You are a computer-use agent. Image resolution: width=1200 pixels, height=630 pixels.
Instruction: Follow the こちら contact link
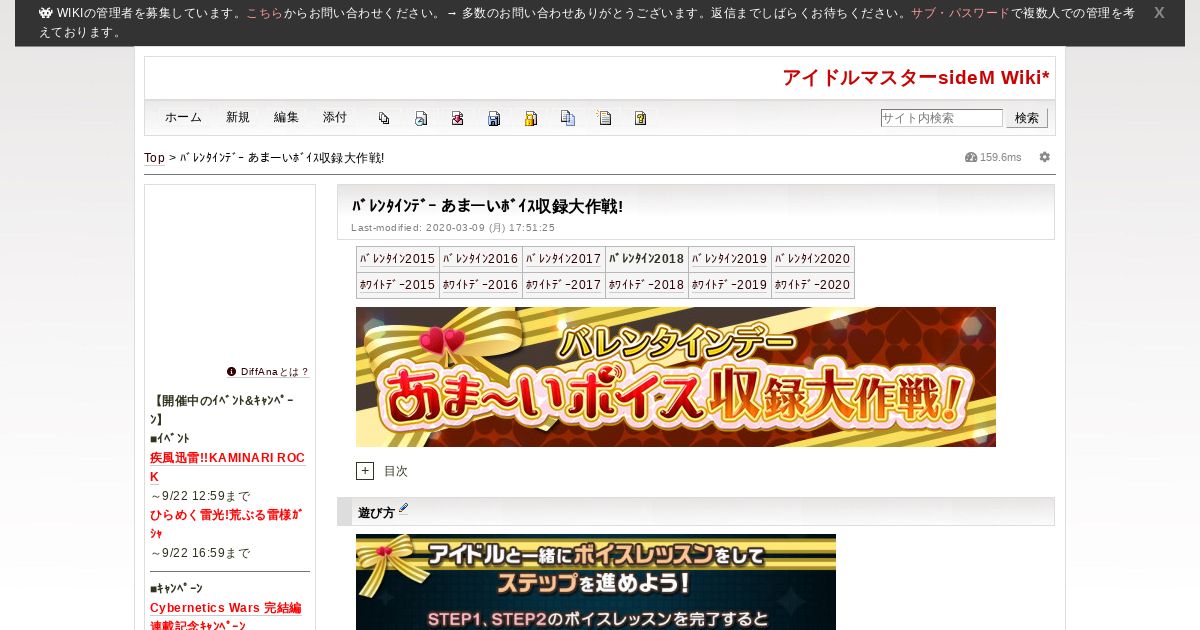coord(265,14)
